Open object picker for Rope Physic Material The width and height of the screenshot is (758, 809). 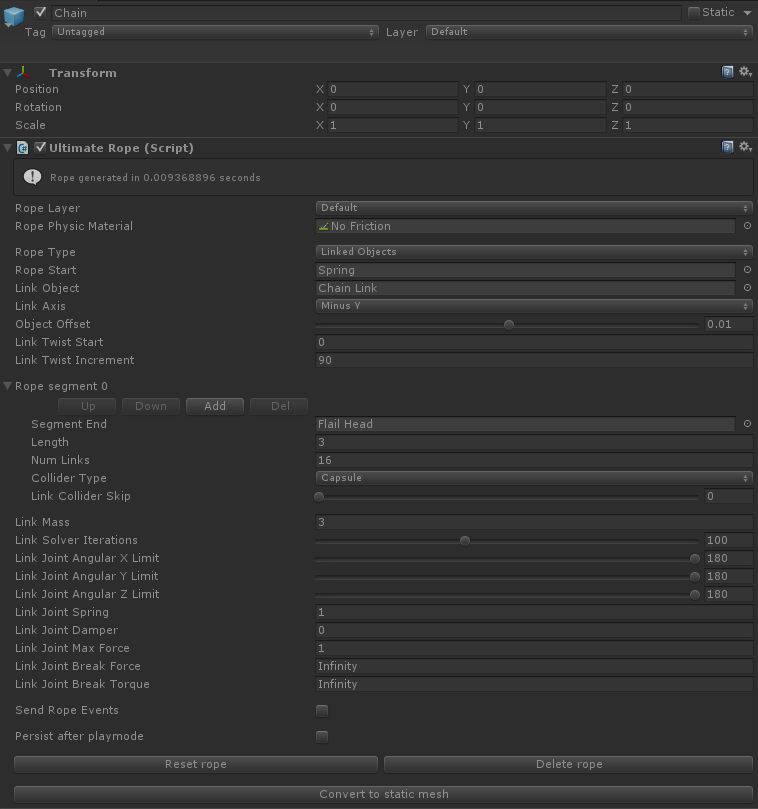[x=747, y=226]
